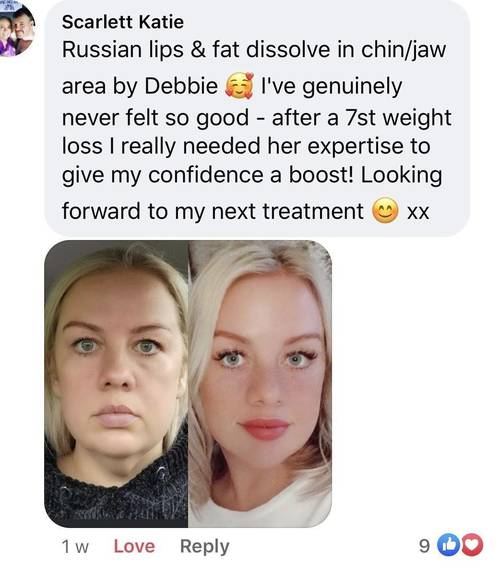Open the left before photo with dark sweater

pyautogui.click(x=116, y=384)
